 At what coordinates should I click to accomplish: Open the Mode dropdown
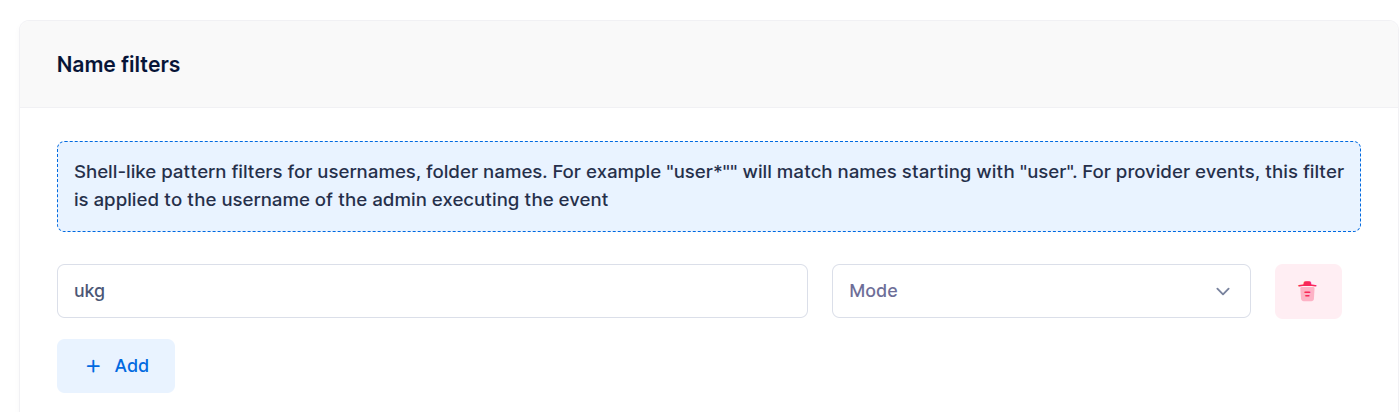click(1041, 291)
